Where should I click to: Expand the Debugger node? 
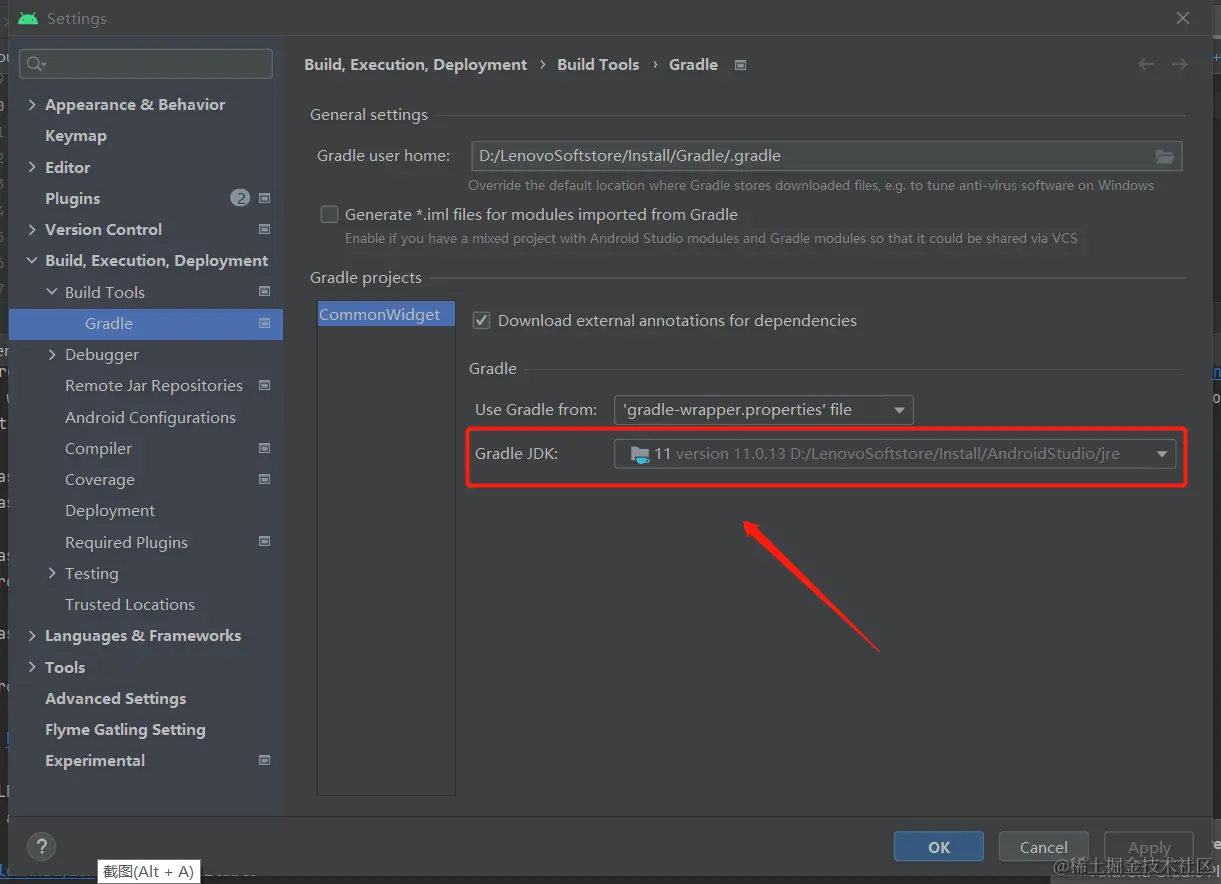point(53,354)
